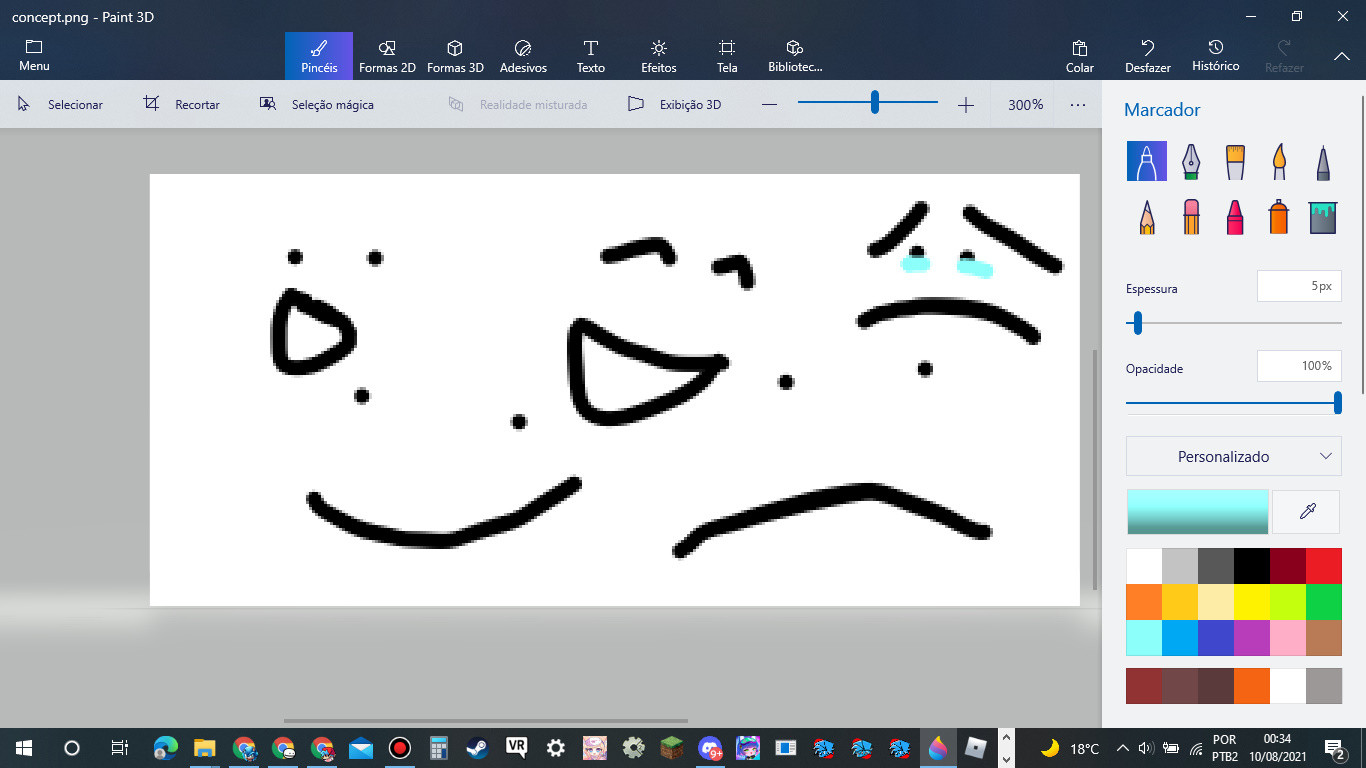Open the Personalizado dropdown
This screenshot has height=768, width=1366.
pos(1233,456)
